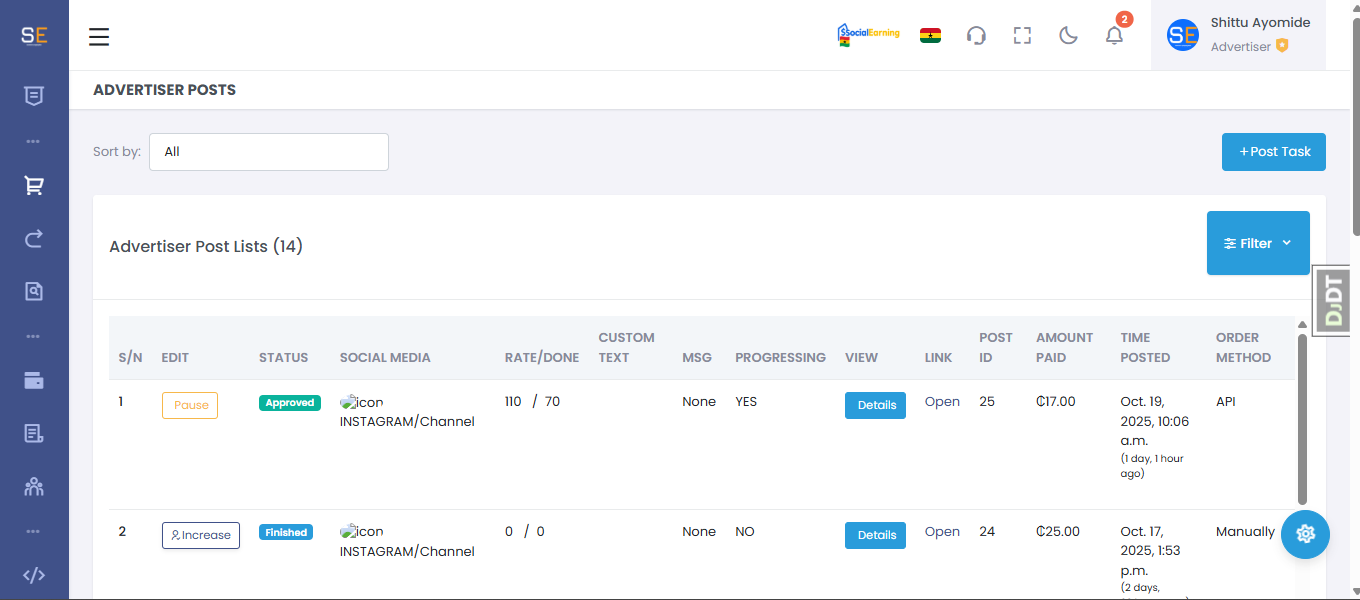
Task: Open the shopping cart sidebar icon
Action: pyautogui.click(x=34, y=186)
